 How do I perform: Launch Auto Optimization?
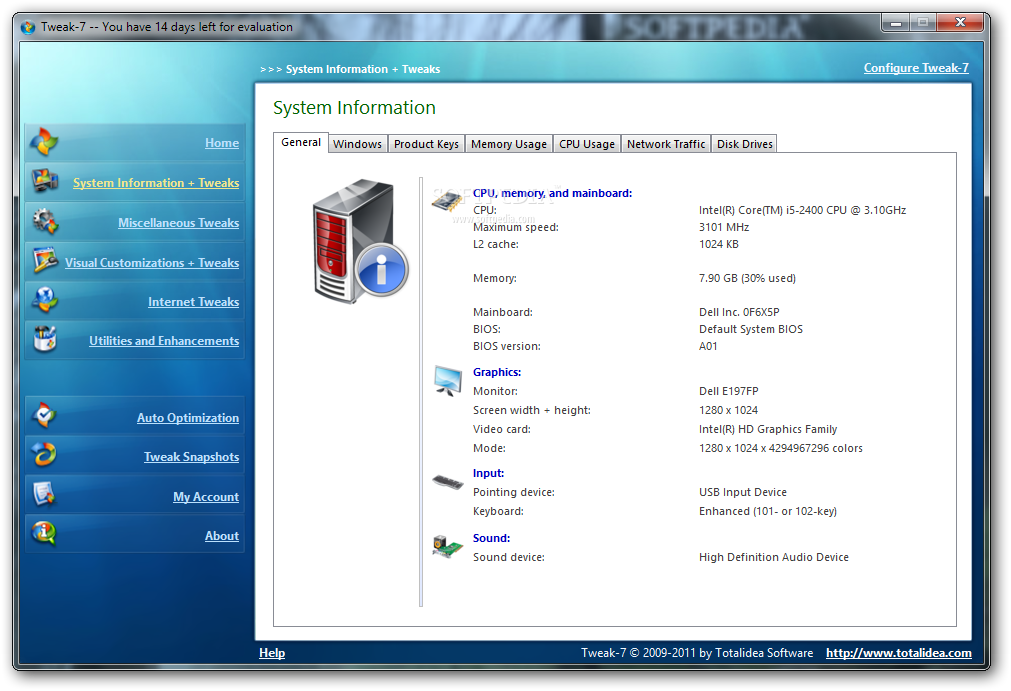tap(188, 418)
